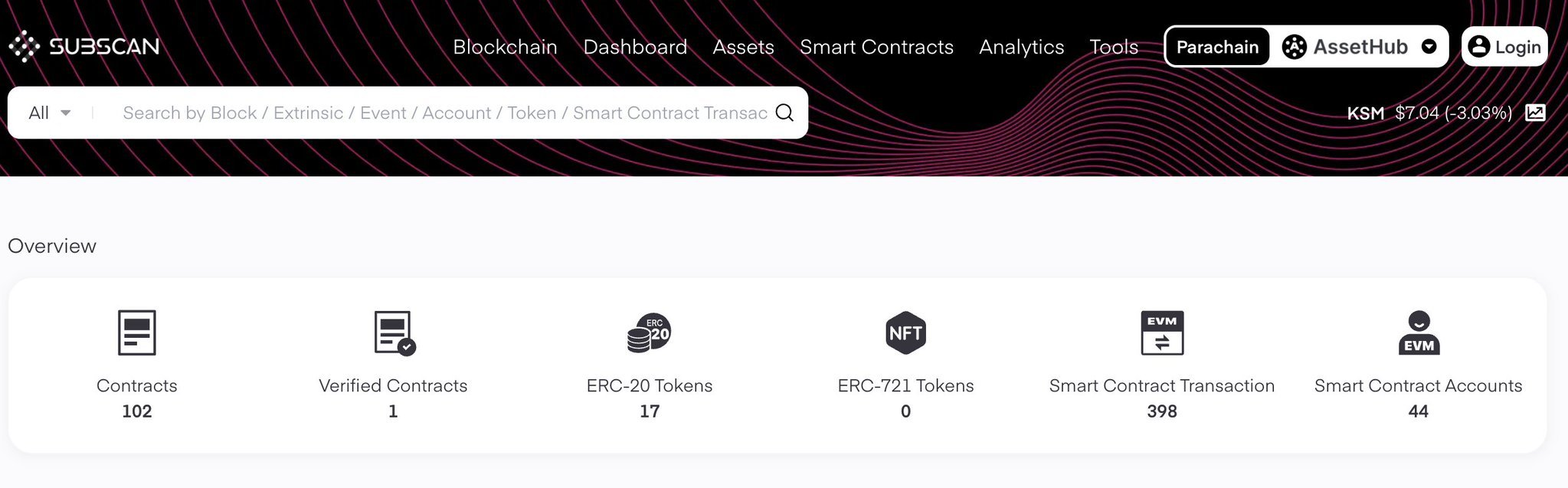Image resolution: width=1568 pixels, height=488 pixels.
Task: Expand the All search filter dropdown
Action: (x=50, y=113)
